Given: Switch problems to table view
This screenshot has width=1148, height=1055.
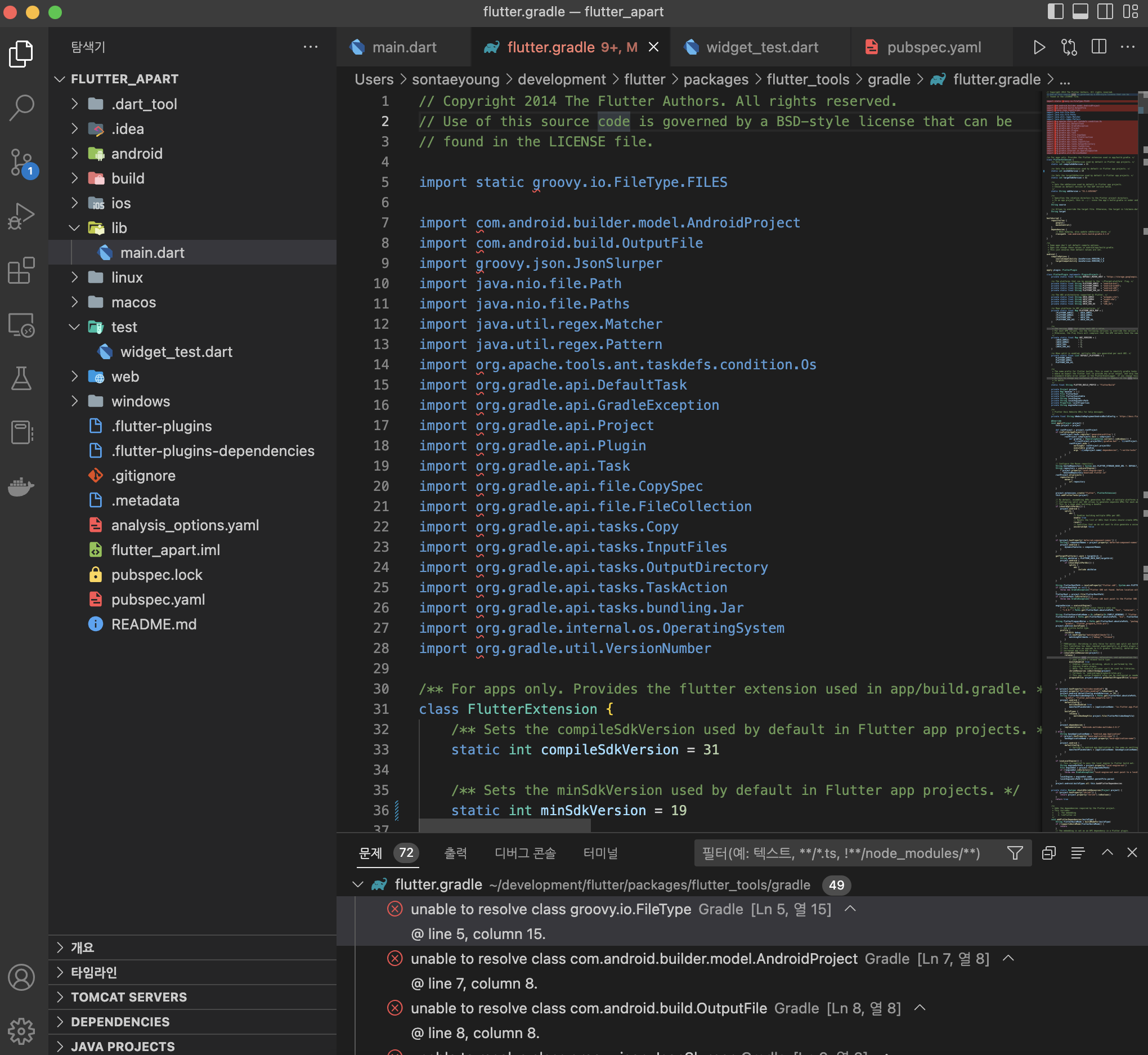Looking at the screenshot, I should tap(1078, 853).
